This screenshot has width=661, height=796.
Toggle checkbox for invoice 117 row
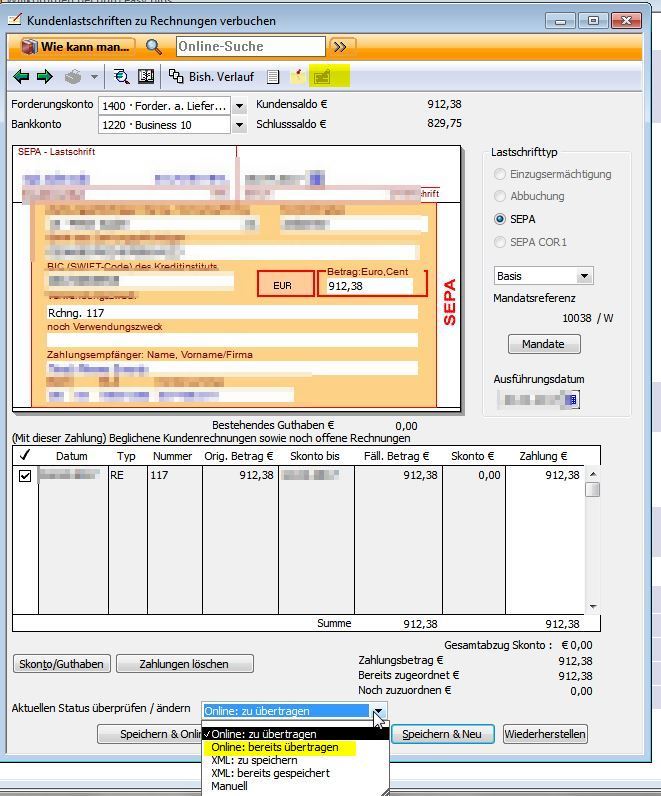click(x=25, y=476)
